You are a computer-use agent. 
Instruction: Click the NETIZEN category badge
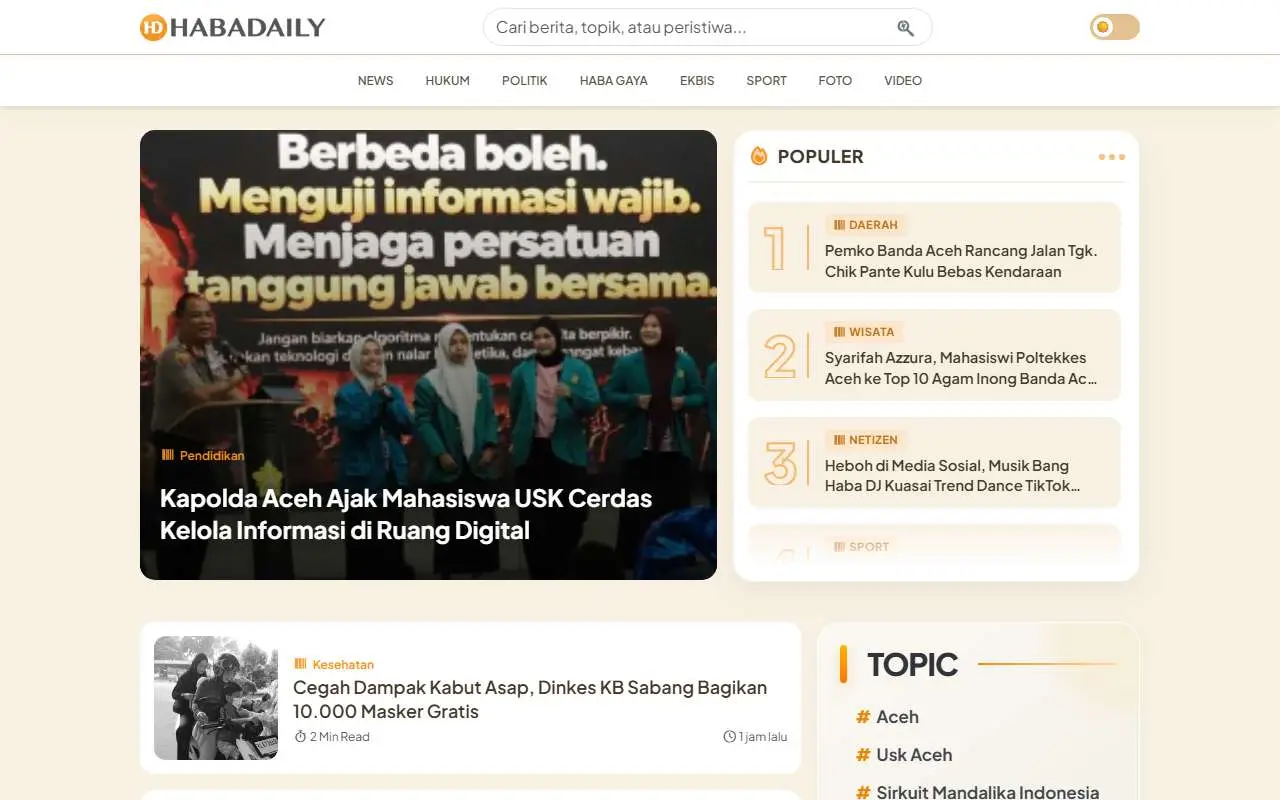pos(866,440)
